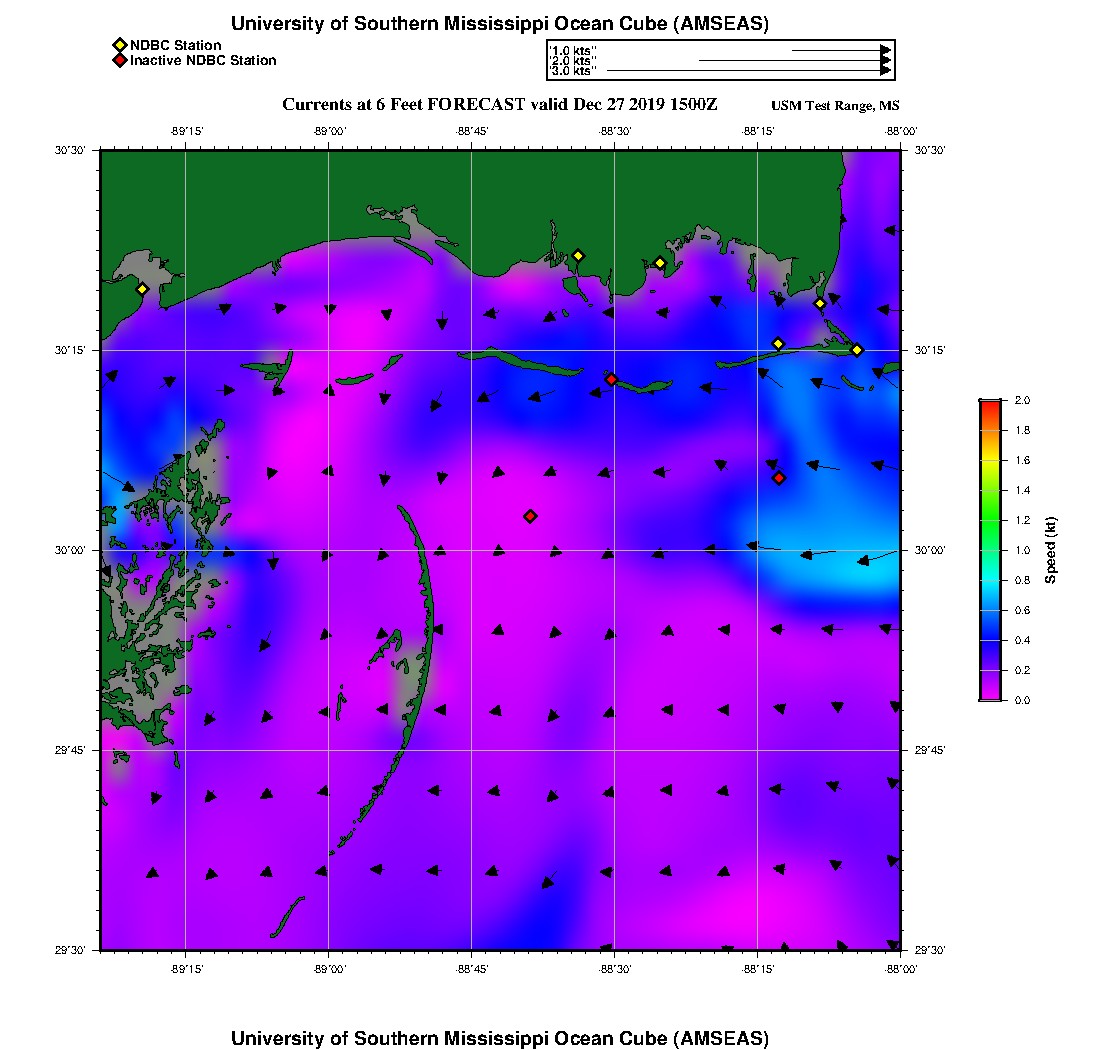Click the top University of Southern Mississippi heading
Viewport: 1100px width, 1050px height.
[499, 23]
